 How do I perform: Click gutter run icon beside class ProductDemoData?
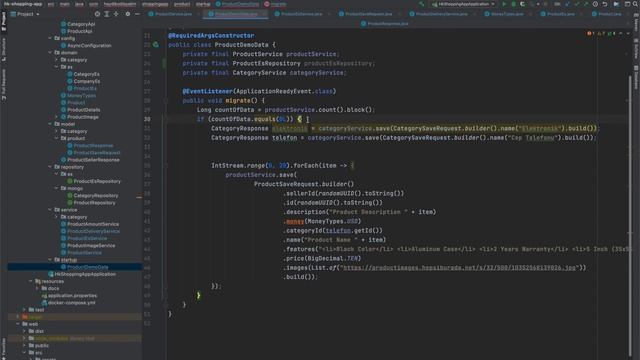click(156, 44)
